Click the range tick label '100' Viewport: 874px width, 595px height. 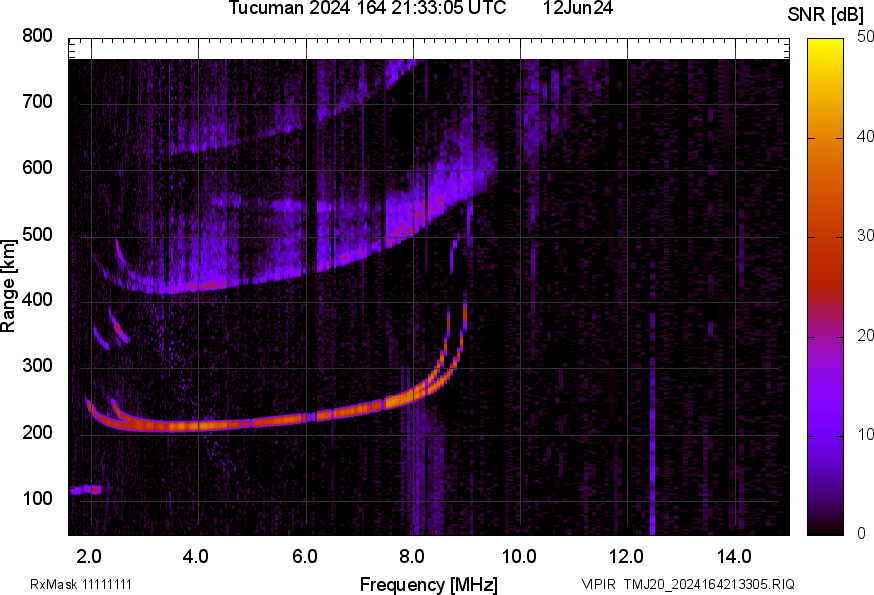[x=37, y=499]
